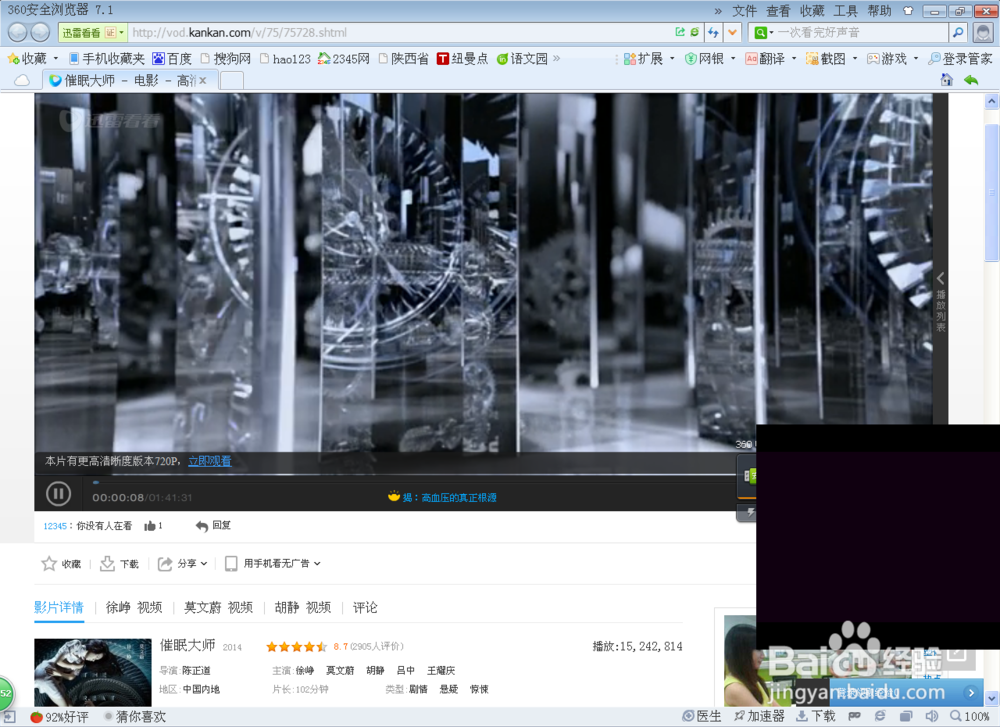
Task: Open the 截图 screenshot dropdown
Action: [x=831, y=59]
